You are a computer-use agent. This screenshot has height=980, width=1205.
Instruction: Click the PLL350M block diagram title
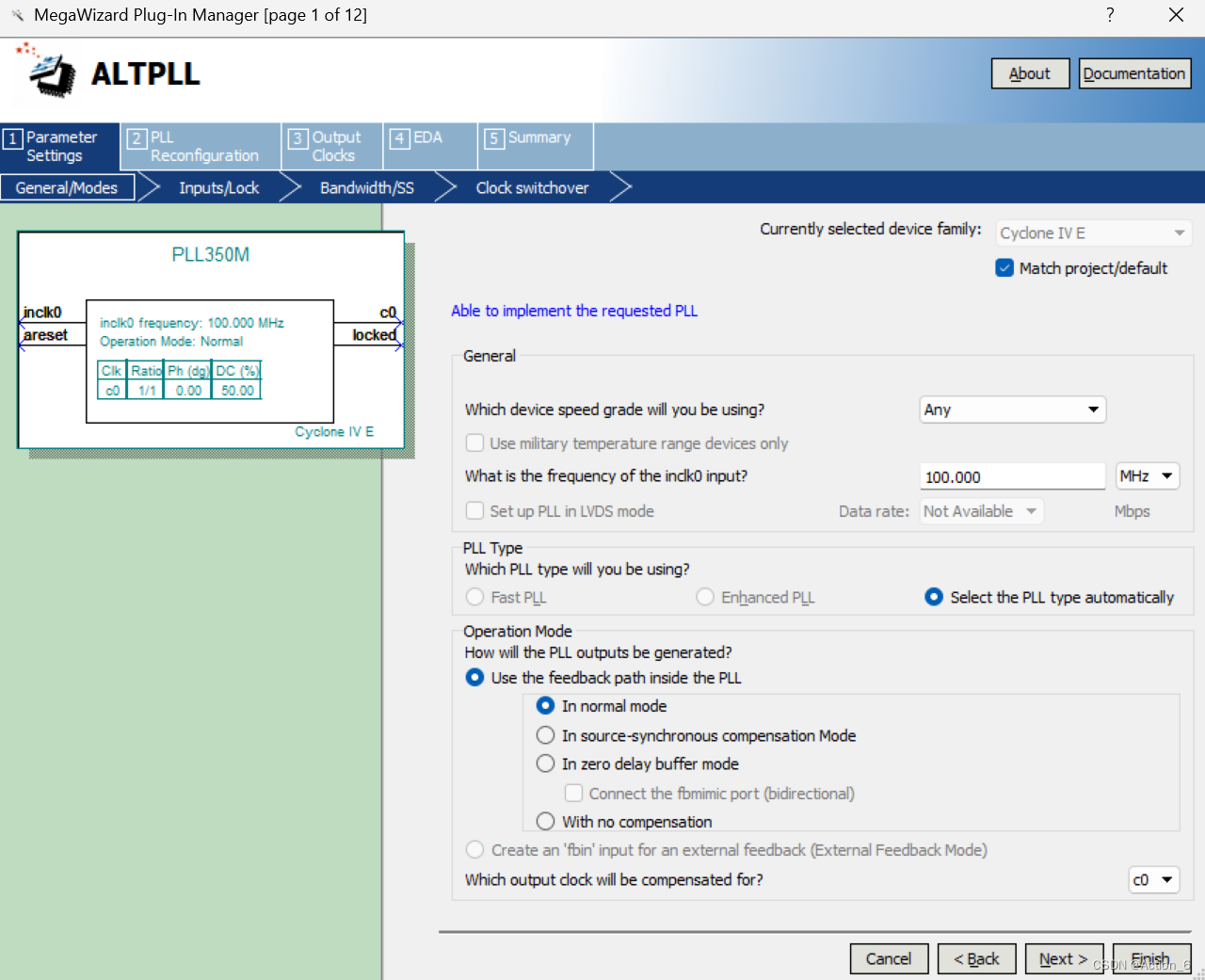[211, 254]
